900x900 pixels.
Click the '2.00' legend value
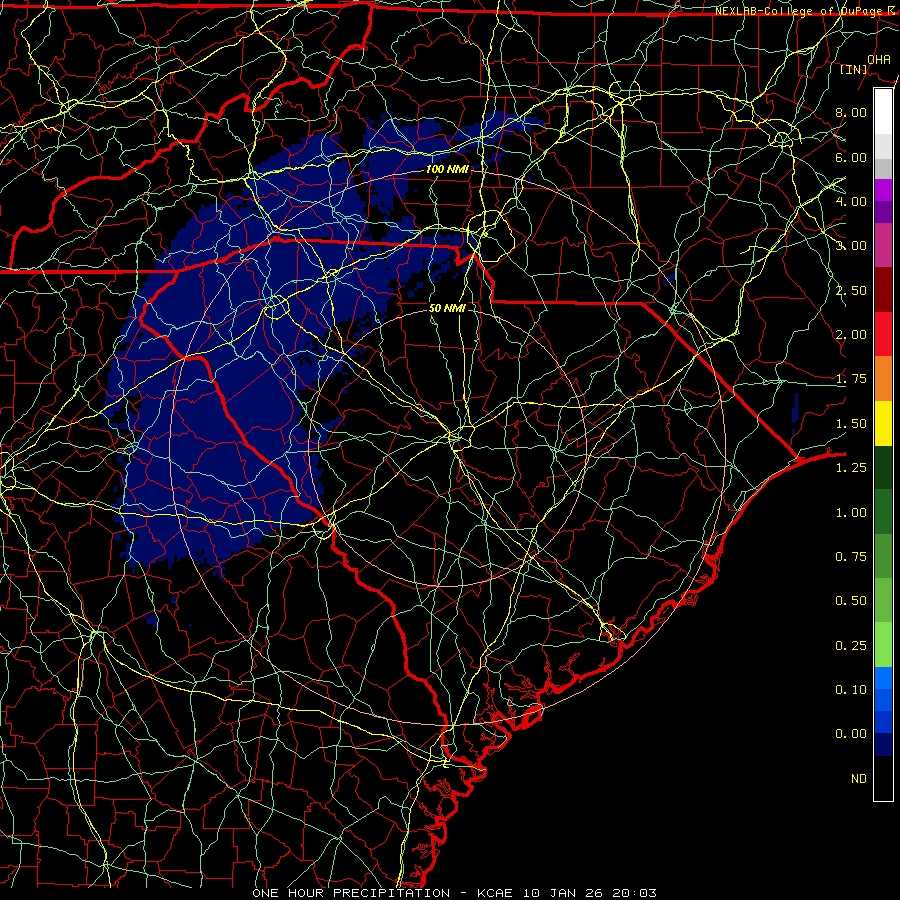(x=851, y=335)
